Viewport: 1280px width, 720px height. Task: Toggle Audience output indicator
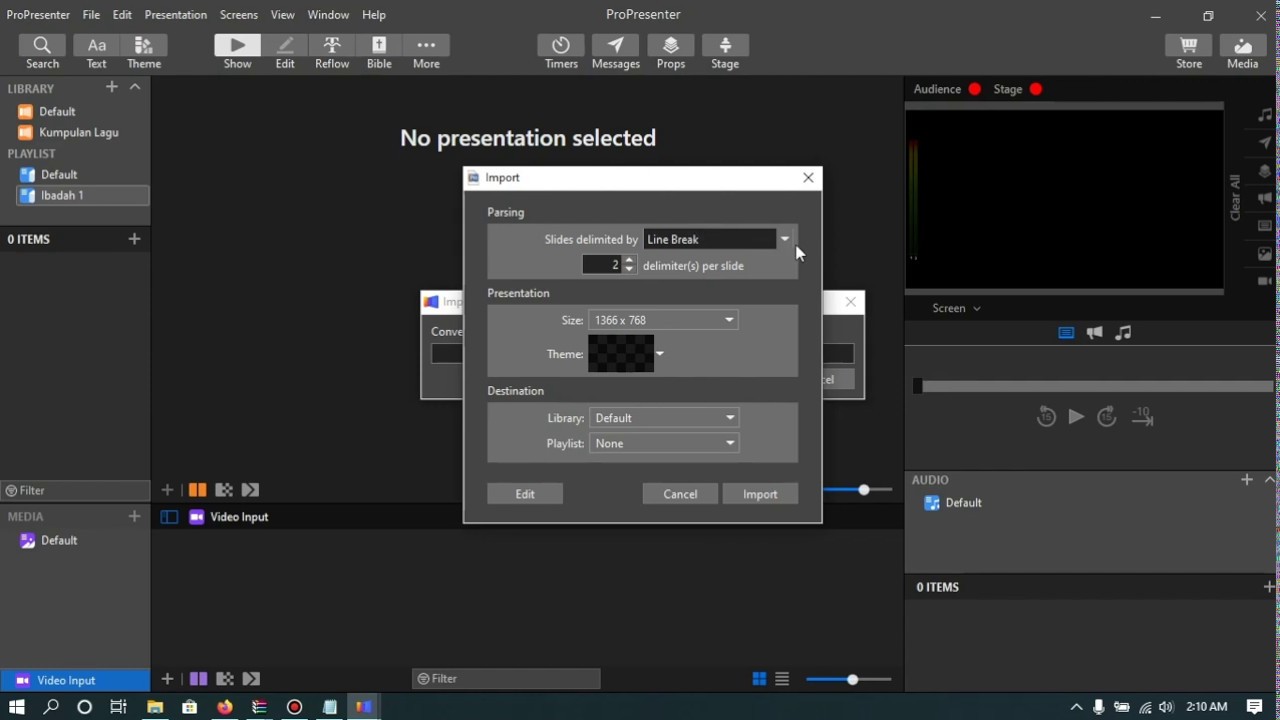[x=974, y=89]
